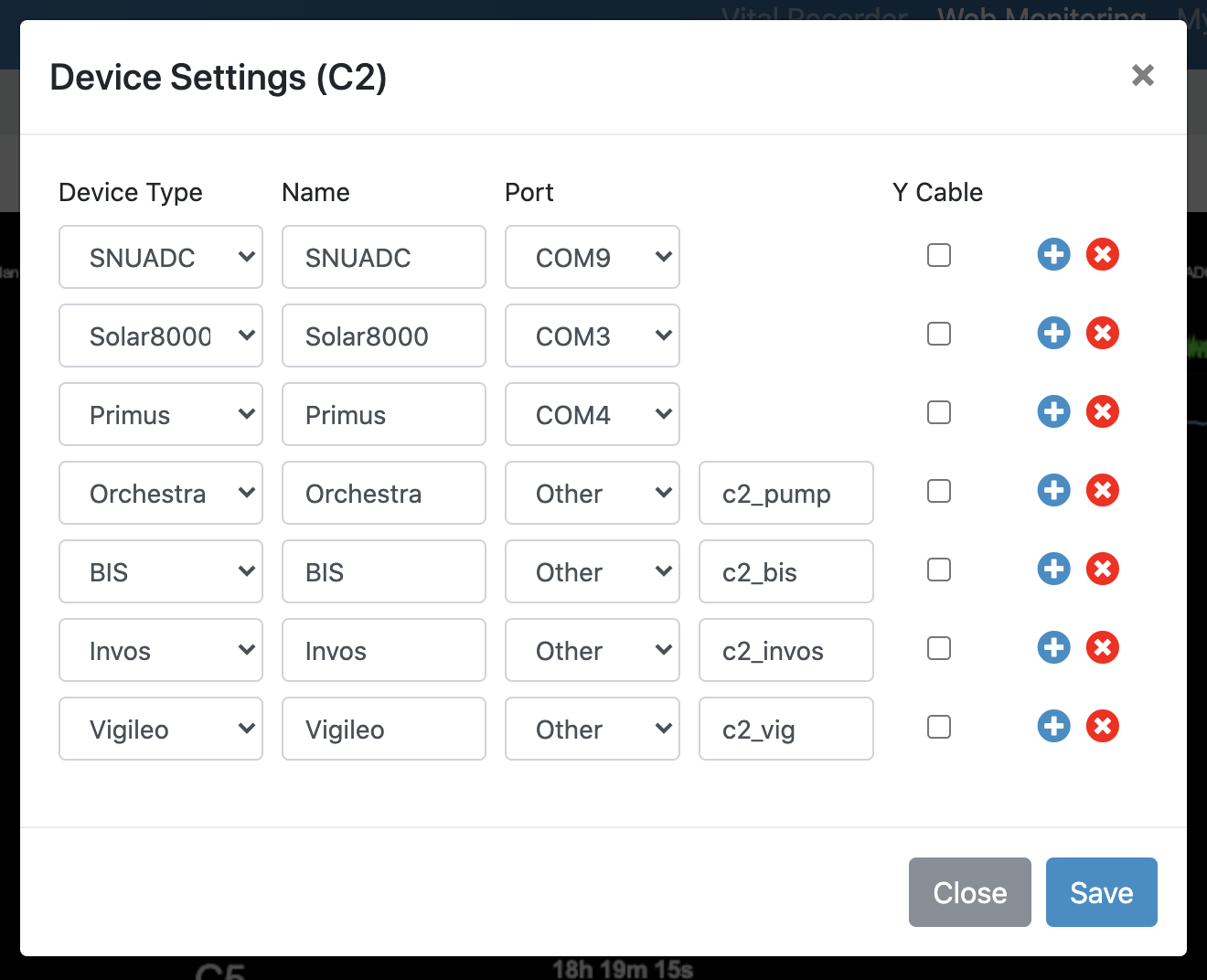
Task: Open the BIS device type dropdown
Action: (161, 571)
